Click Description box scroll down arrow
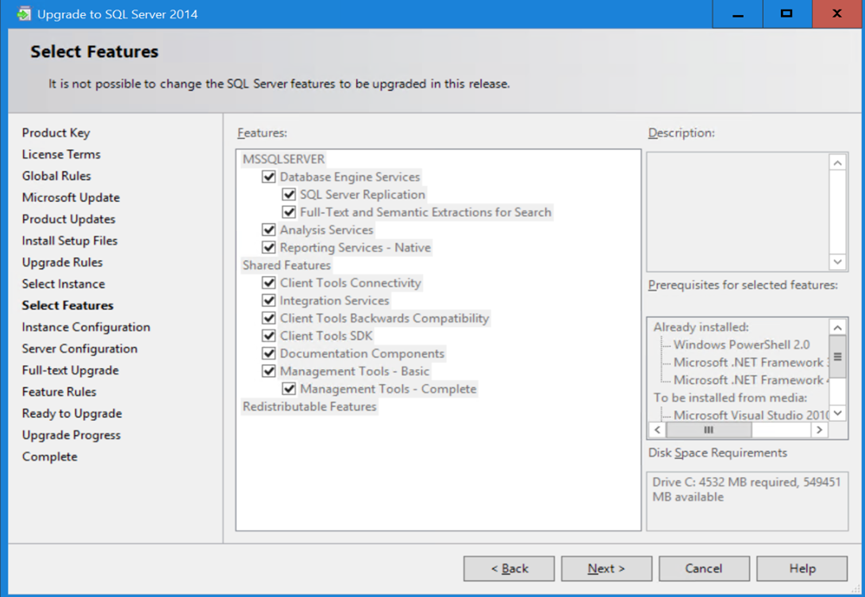This screenshot has height=597, width=865. point(837,262)
